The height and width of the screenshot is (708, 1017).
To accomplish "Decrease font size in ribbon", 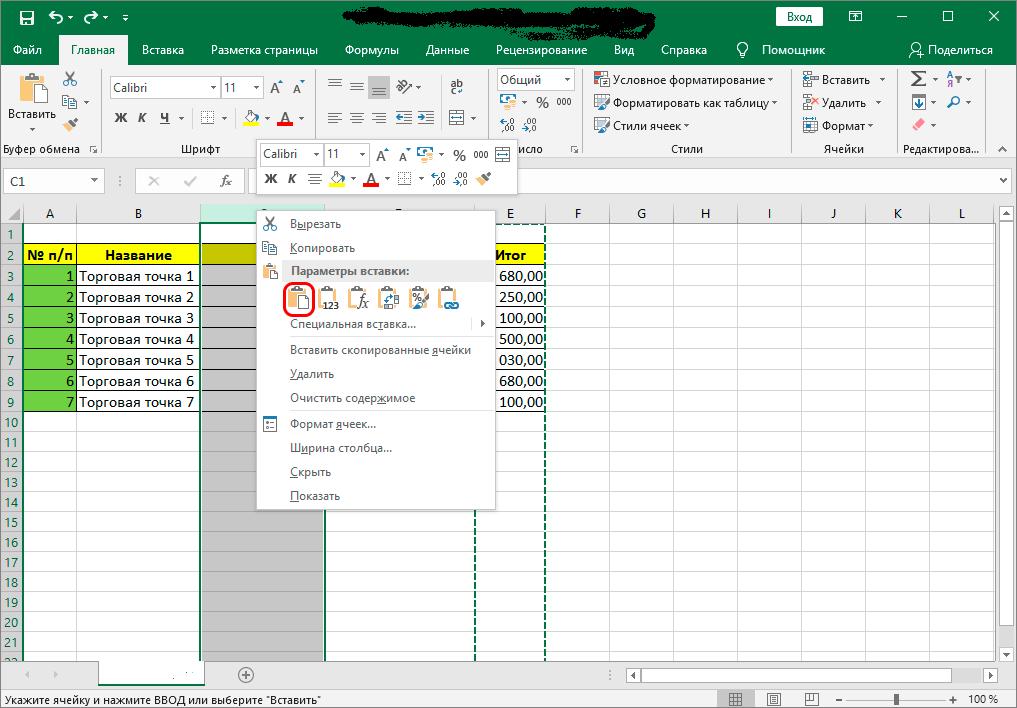I will tap(298, 88).
